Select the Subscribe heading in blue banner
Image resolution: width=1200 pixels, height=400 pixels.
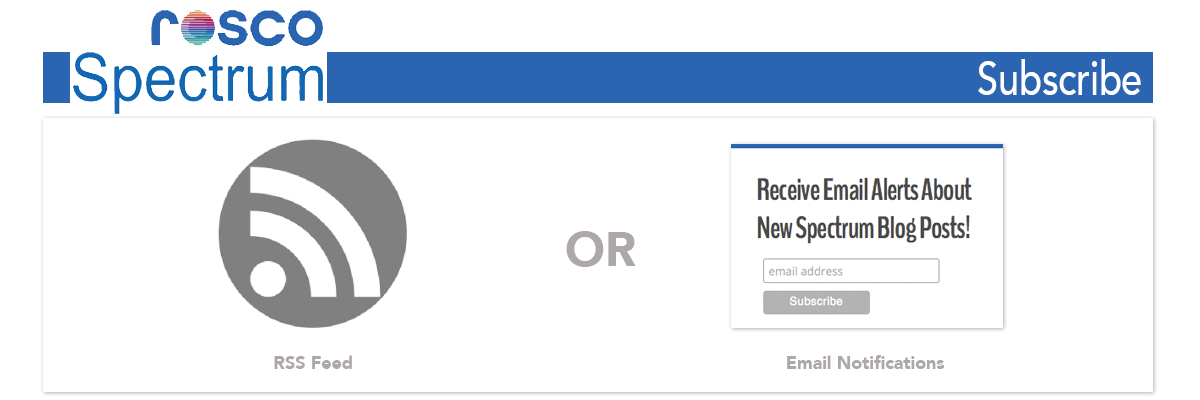pos(1059,79)
